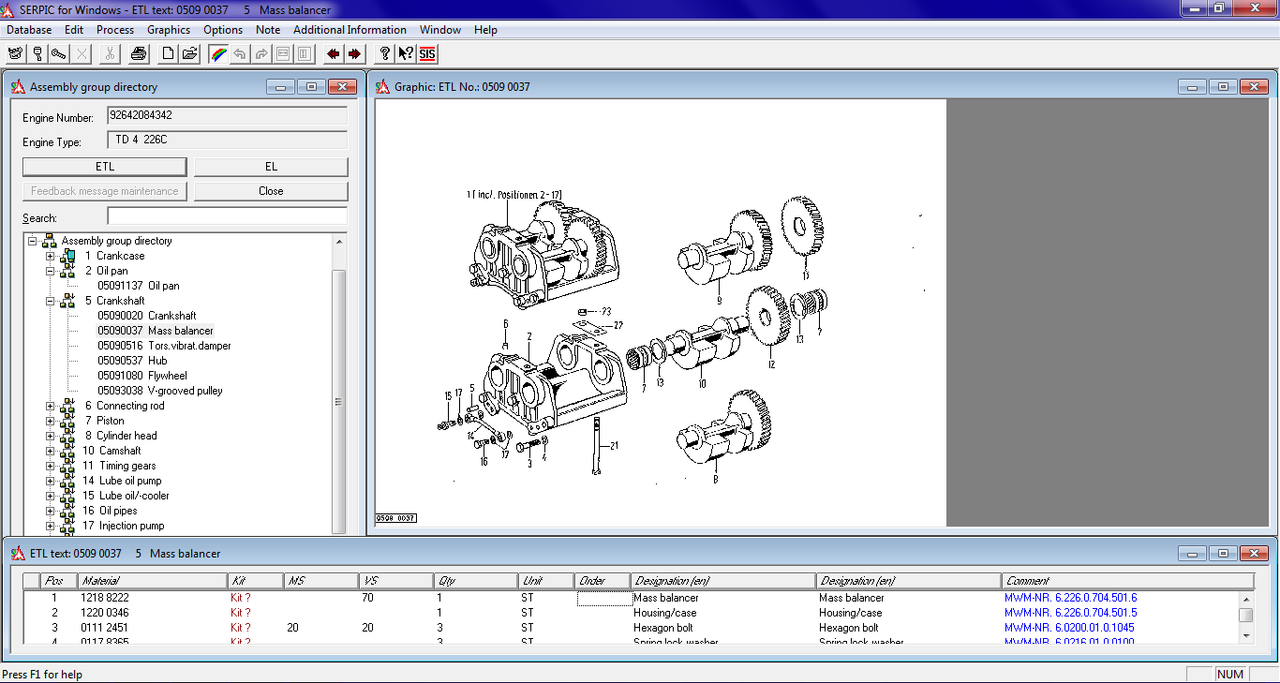Image resolution: width=1280 pixels, height=683 pixels.
Task: Expand the 14 Lube oil pump node
Action: [x=50, y=481]
